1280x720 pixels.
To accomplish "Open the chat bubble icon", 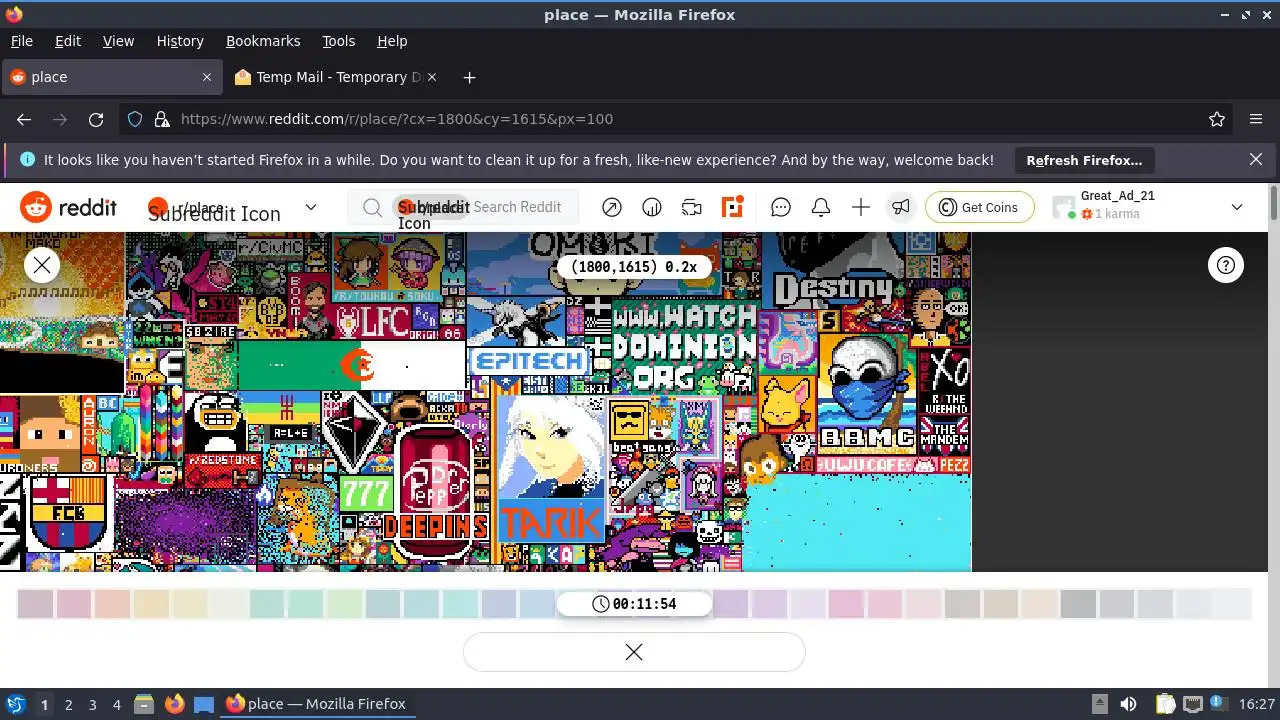I will (x=781, y=207).
